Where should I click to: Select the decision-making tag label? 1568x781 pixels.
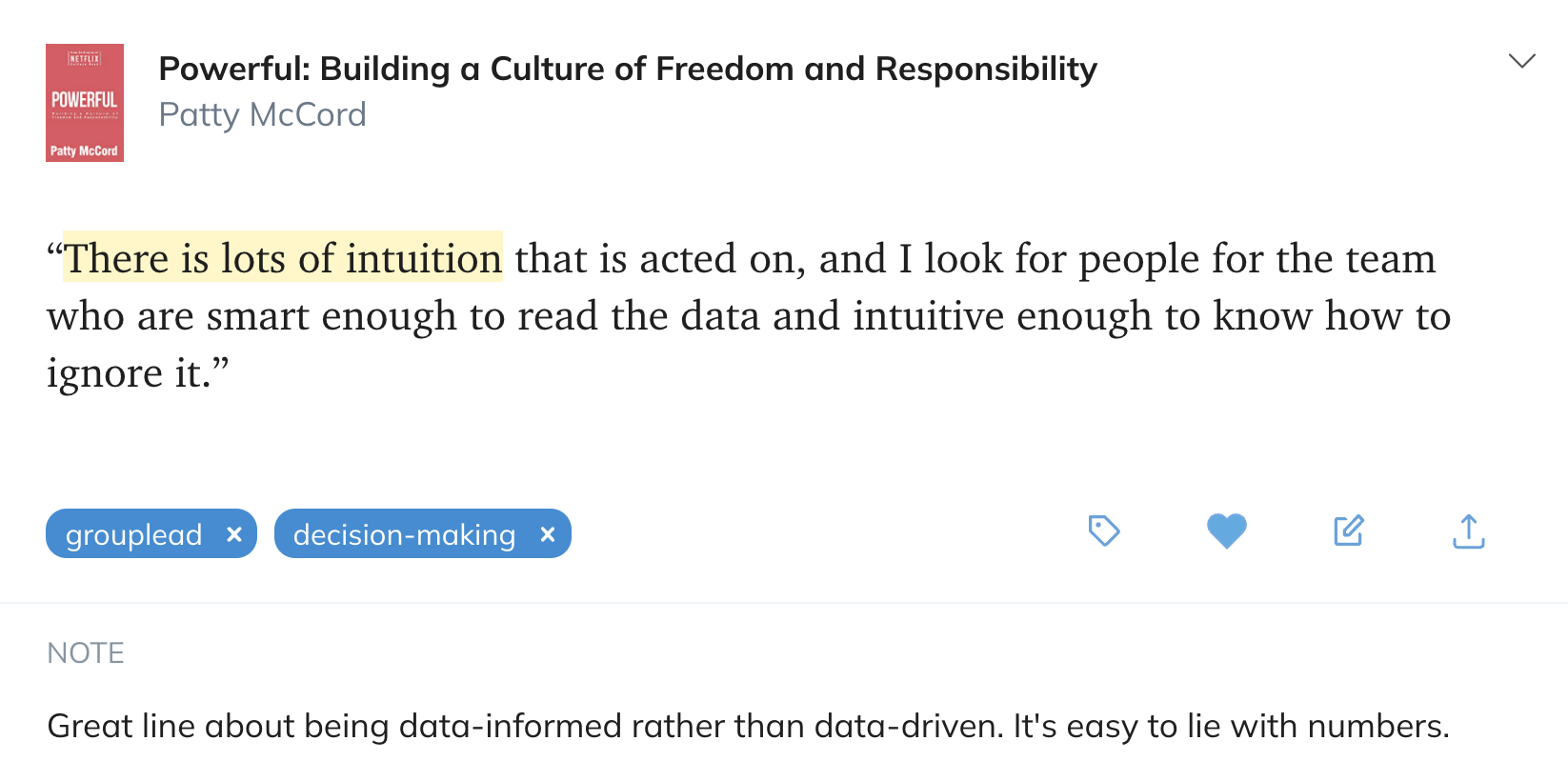coord(404,535)
